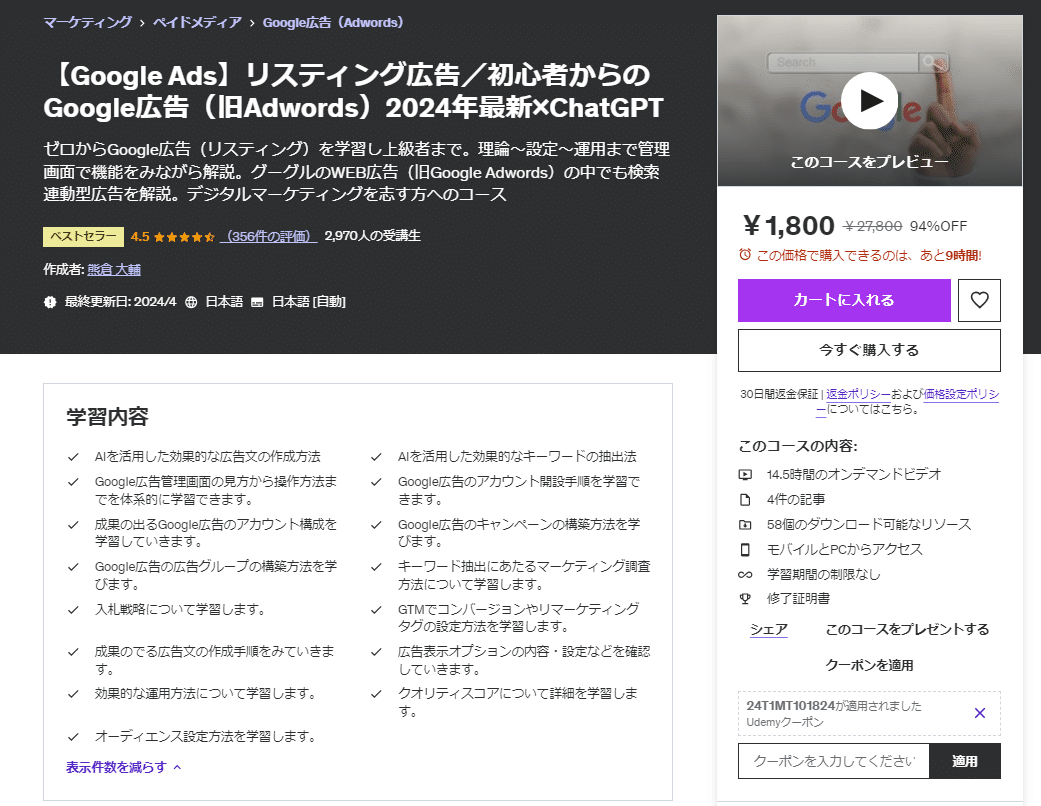Click checkmark beside 入札戦略について学習します
Viewport: 1041px width, 806px height.
[73, 609]
